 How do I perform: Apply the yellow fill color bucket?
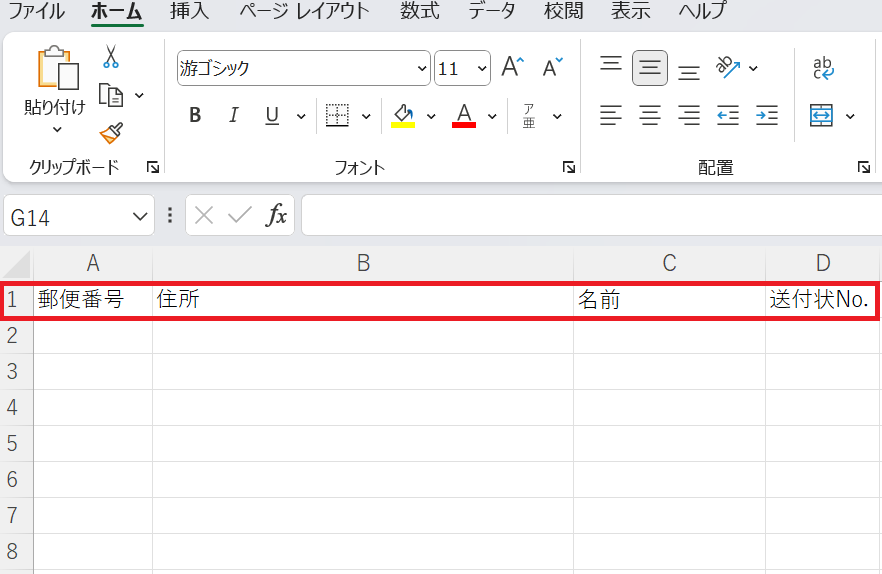(403, 116)
